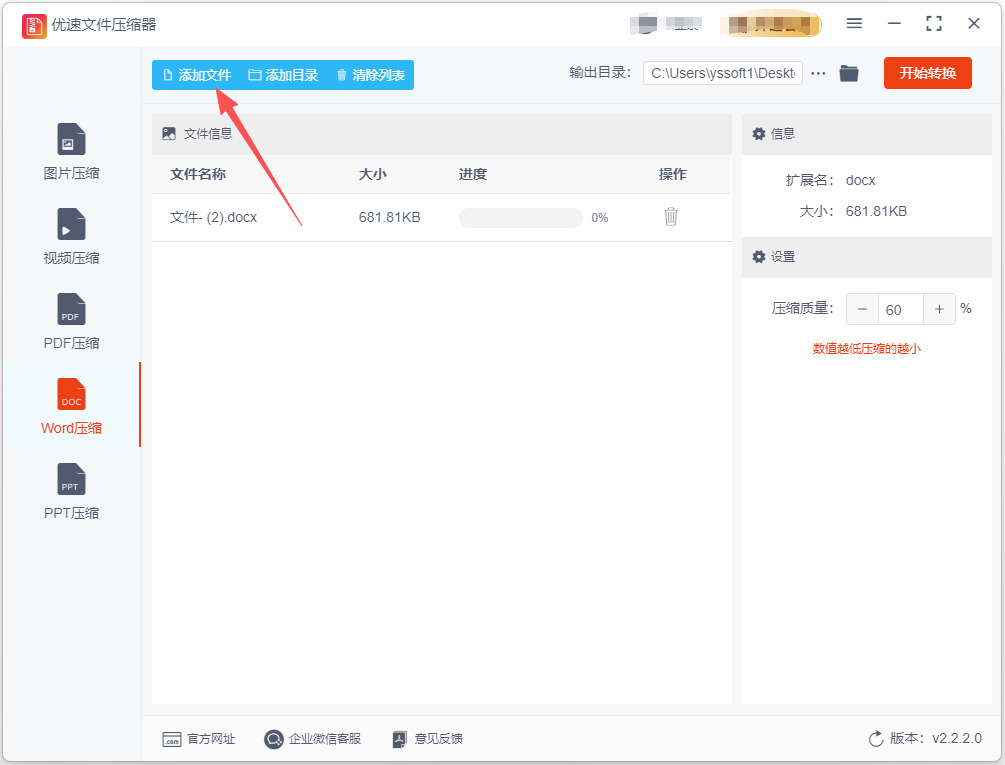Open the 图片压缩 image compression module
This screenshot has width=1005, height=765.
pyautogui.click(x=71, y=152)
